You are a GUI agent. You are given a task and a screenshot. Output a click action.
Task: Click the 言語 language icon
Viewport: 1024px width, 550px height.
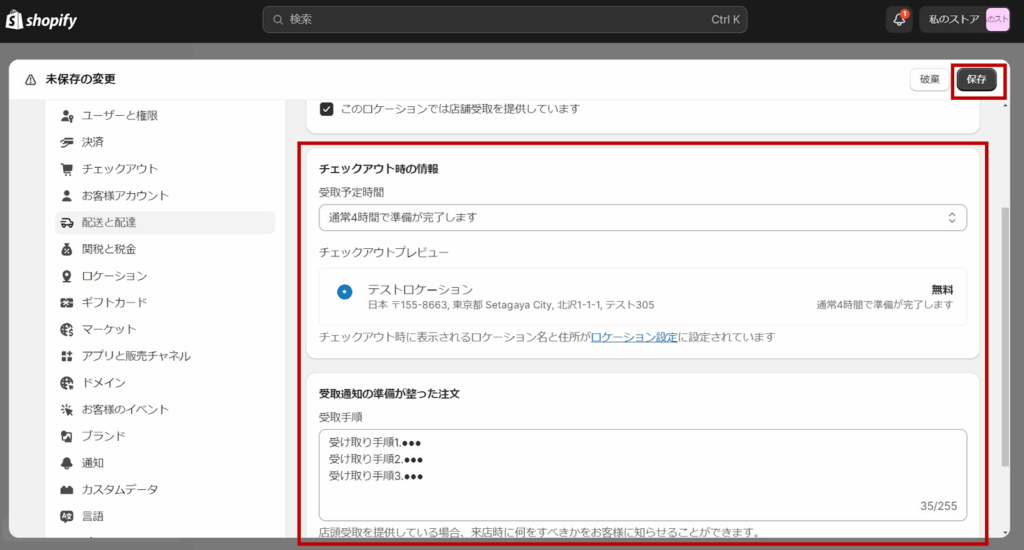tap(67, 517)
